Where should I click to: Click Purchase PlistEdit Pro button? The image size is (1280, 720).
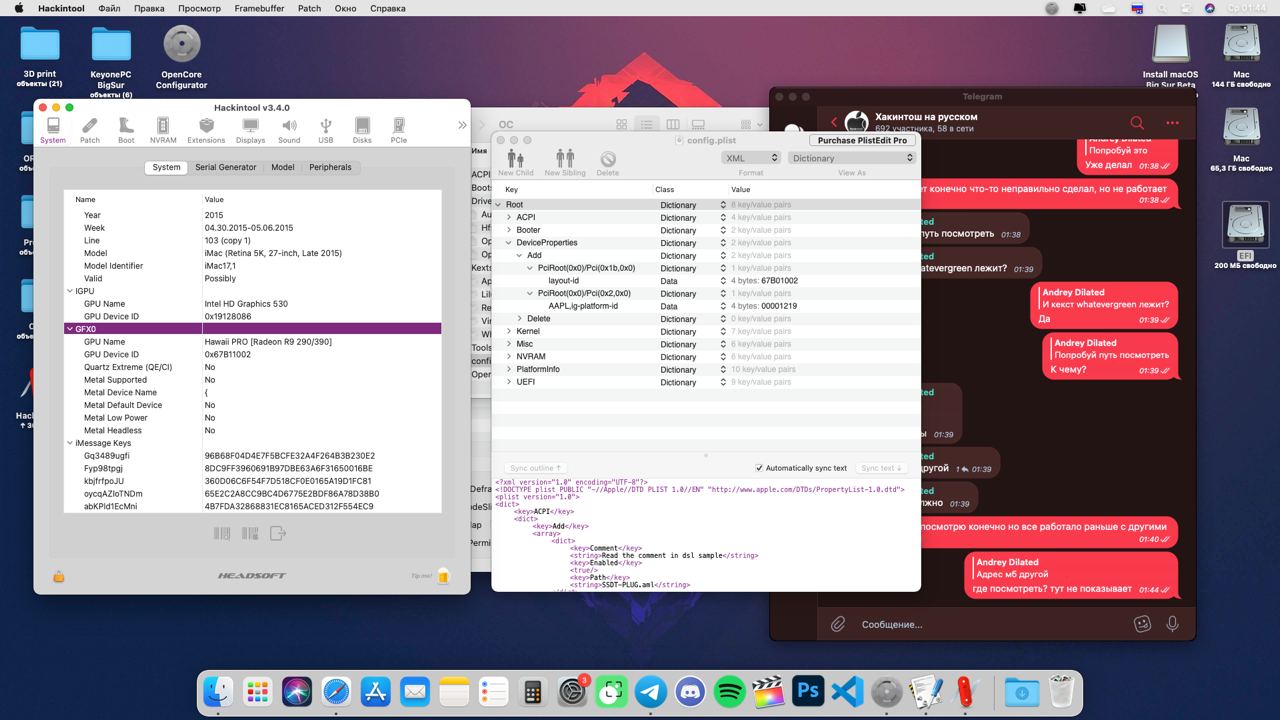tap(862, 140)
